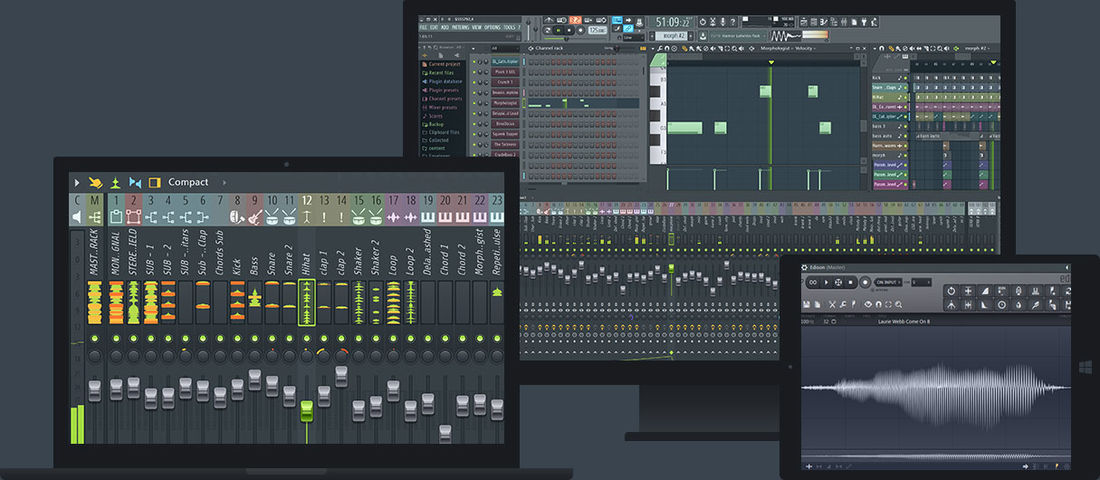Viewport: 1100px width, 480px height.
Task: Open the ON INPUT dropdown in Edison
Action: point(888,282)
